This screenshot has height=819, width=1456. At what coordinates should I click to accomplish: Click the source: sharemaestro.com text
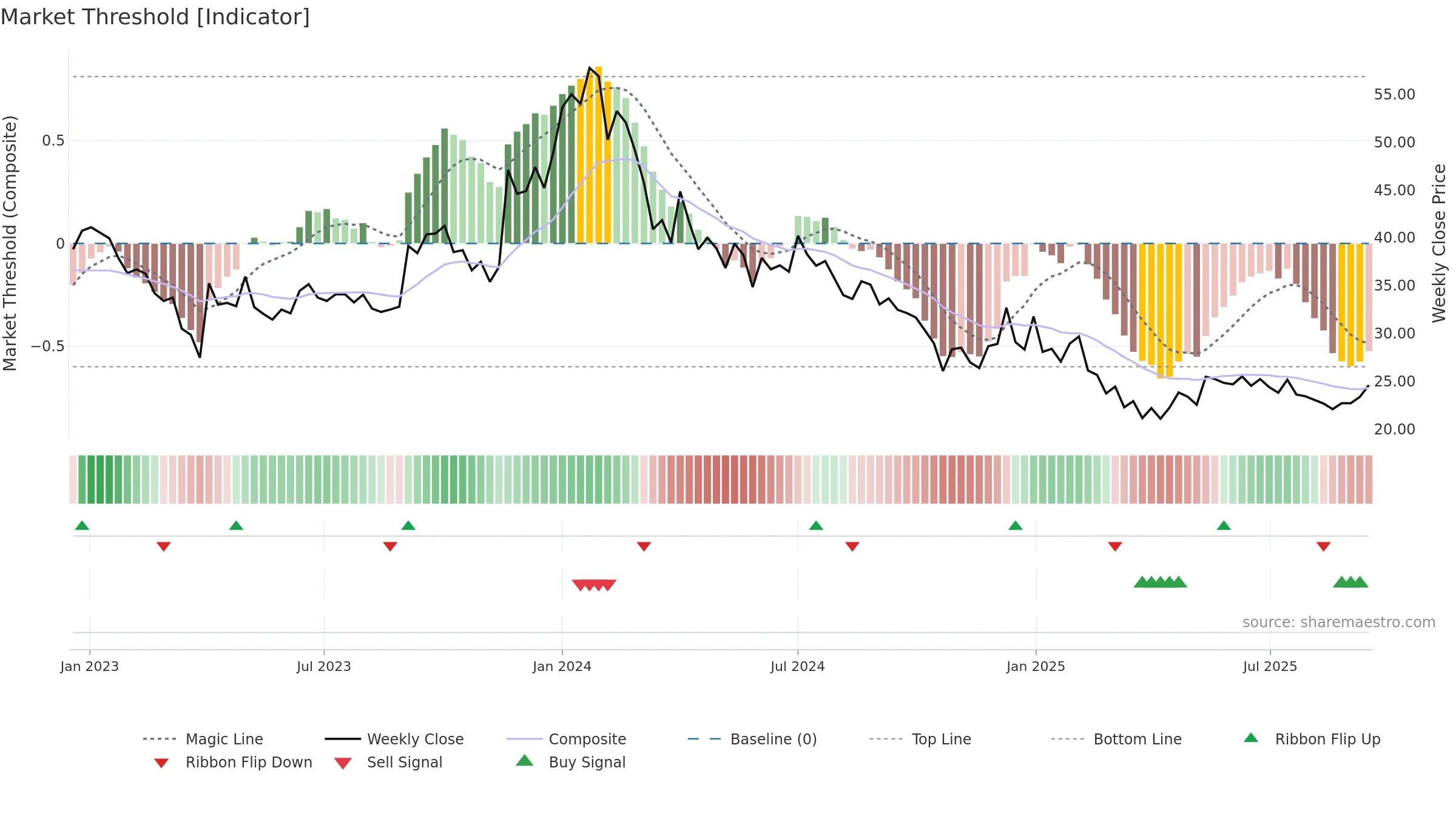coord(1339,622)
